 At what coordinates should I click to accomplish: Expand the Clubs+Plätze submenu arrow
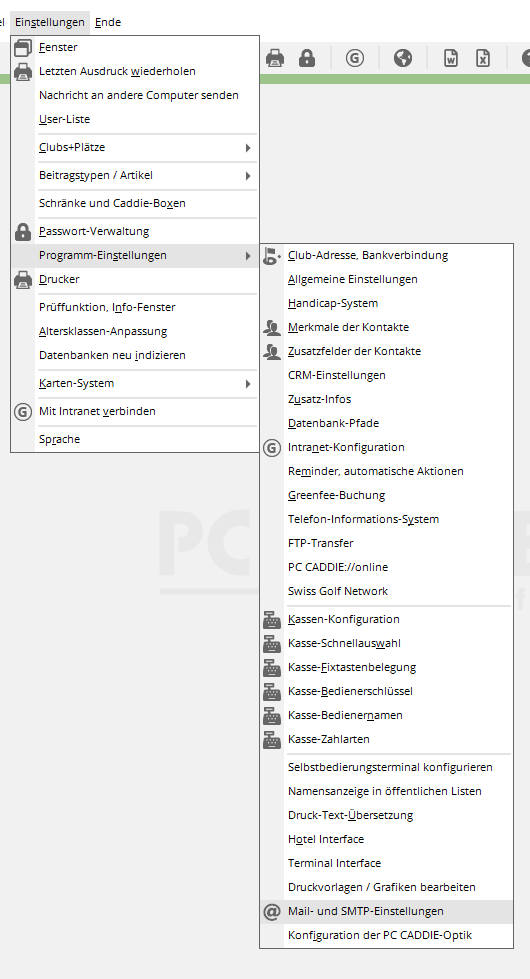tap(248, 148)
